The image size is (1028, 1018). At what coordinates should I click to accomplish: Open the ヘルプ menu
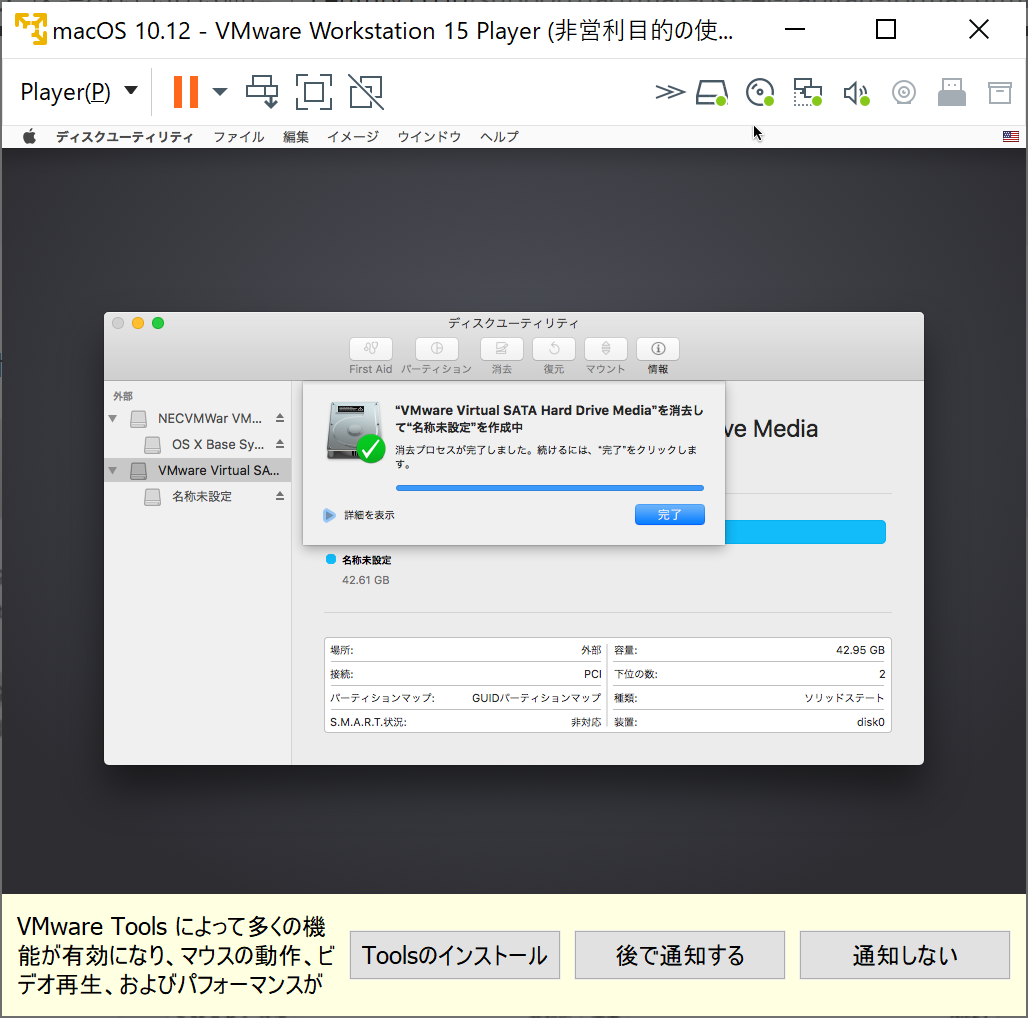click(499, 136)
